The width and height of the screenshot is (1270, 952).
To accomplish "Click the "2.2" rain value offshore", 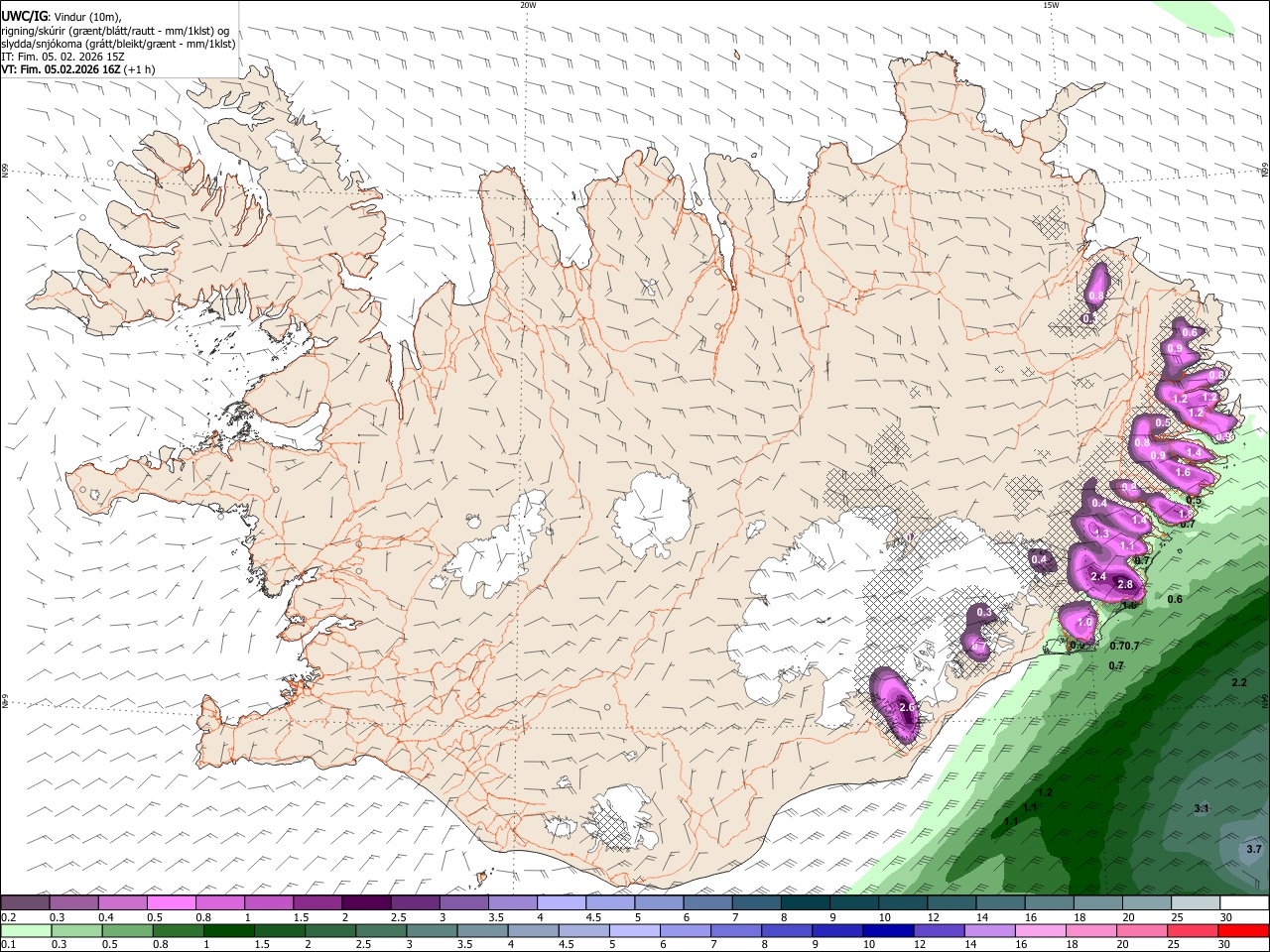I will click(x=1239, y=682).
